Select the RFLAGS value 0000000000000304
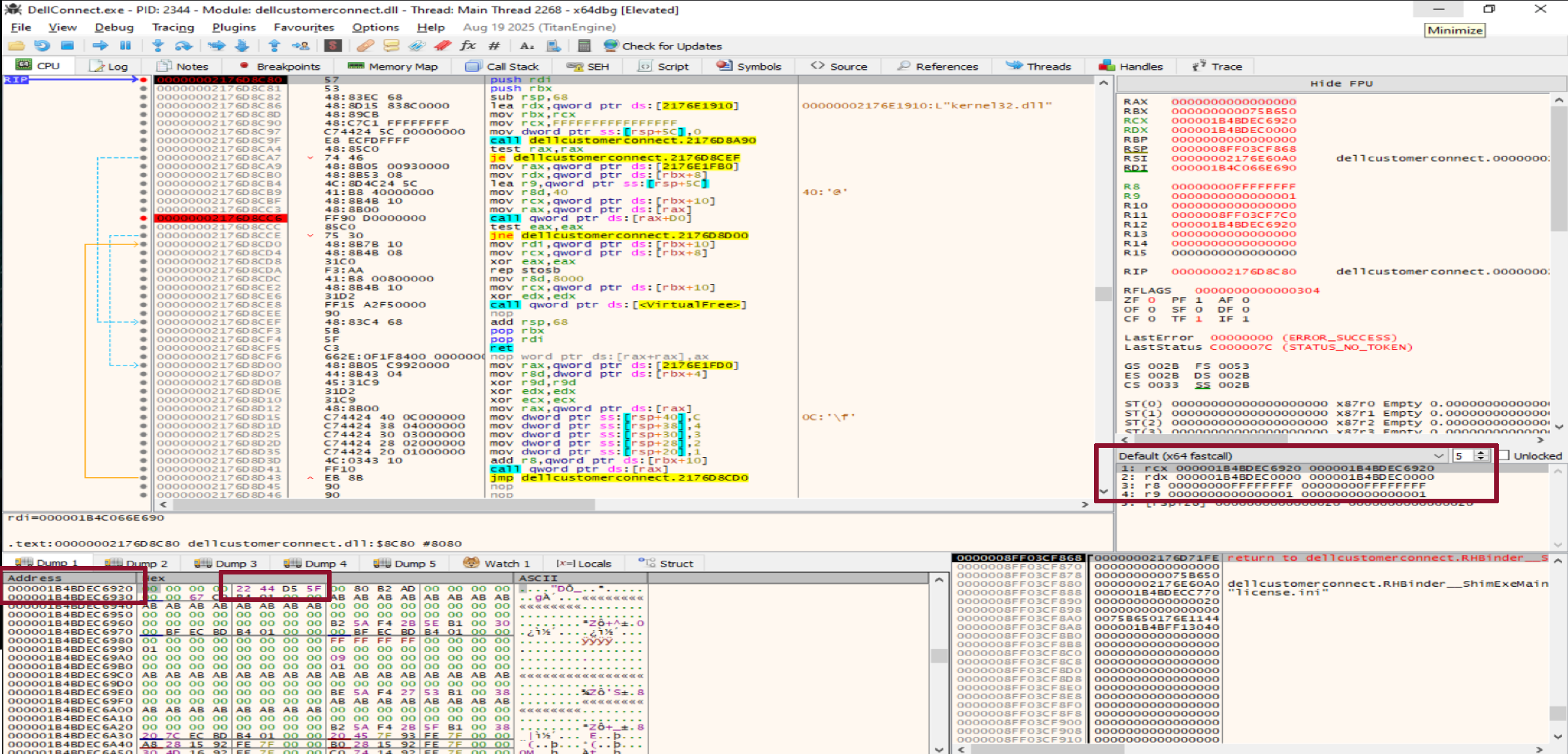Viewport: 1568px width, 754px height. [x=1257, y=291]
